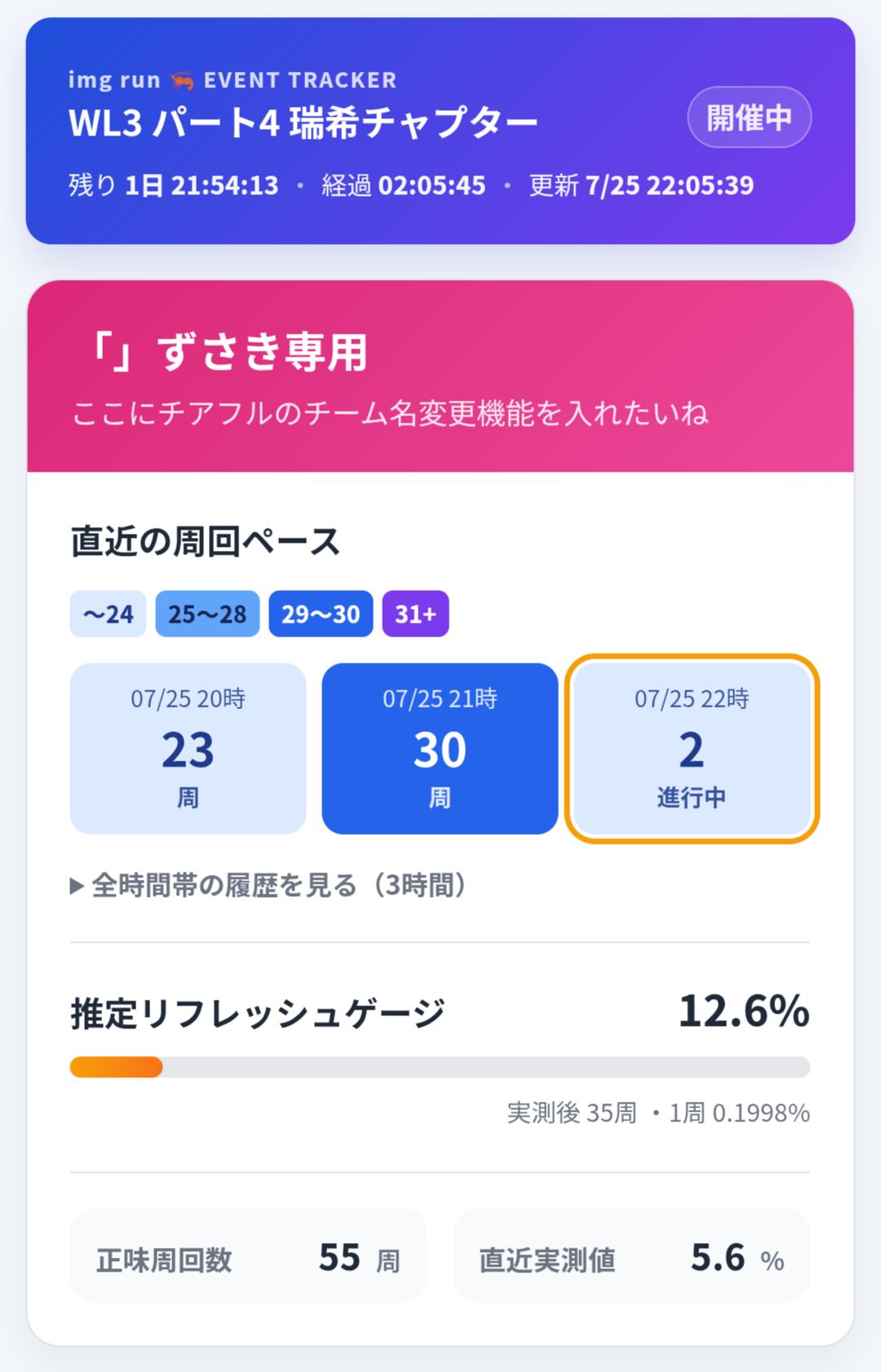Click the 直近実測値 5.6% stat tile

[x=631, y=1255]
